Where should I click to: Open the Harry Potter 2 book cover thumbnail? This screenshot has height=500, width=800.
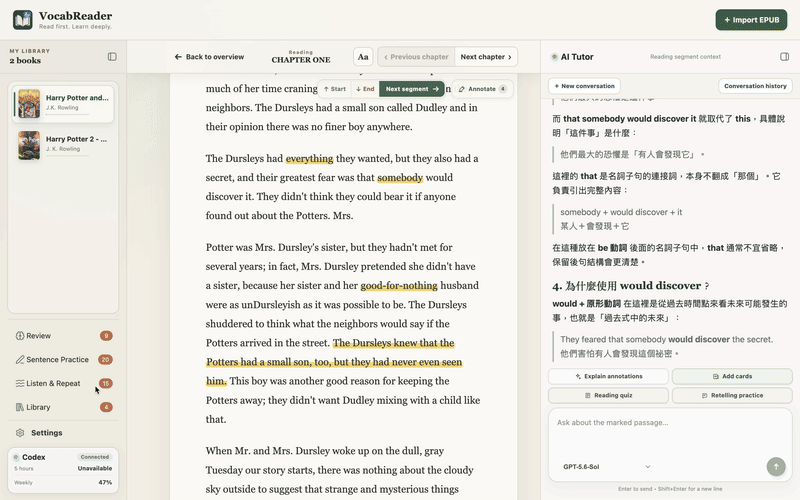pyautogui.click(x=29, y=145)
